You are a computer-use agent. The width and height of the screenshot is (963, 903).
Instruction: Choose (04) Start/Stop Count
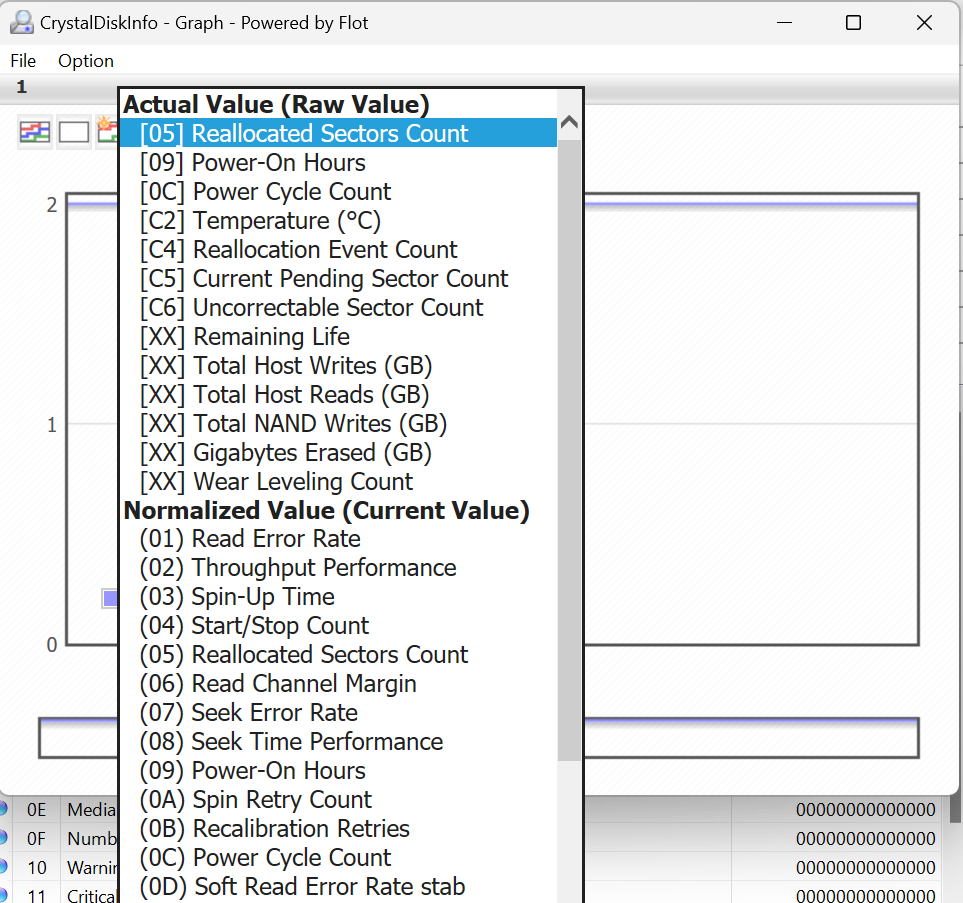click(338, 625)
